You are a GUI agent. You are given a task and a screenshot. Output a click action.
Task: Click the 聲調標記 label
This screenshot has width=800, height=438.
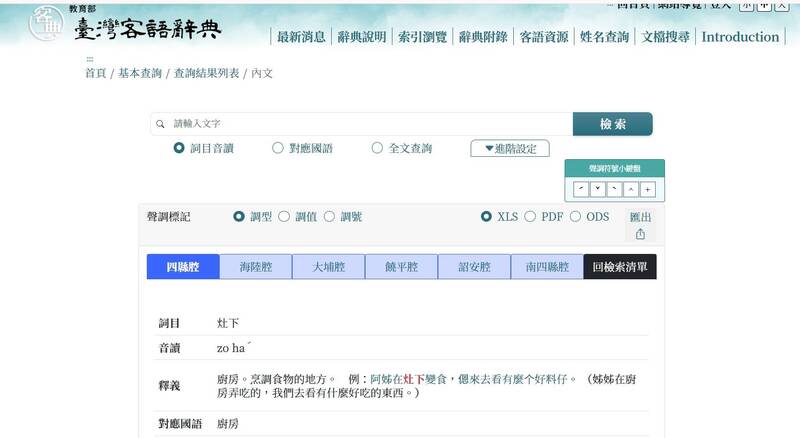pyautogui.click(x=168, y=216)
